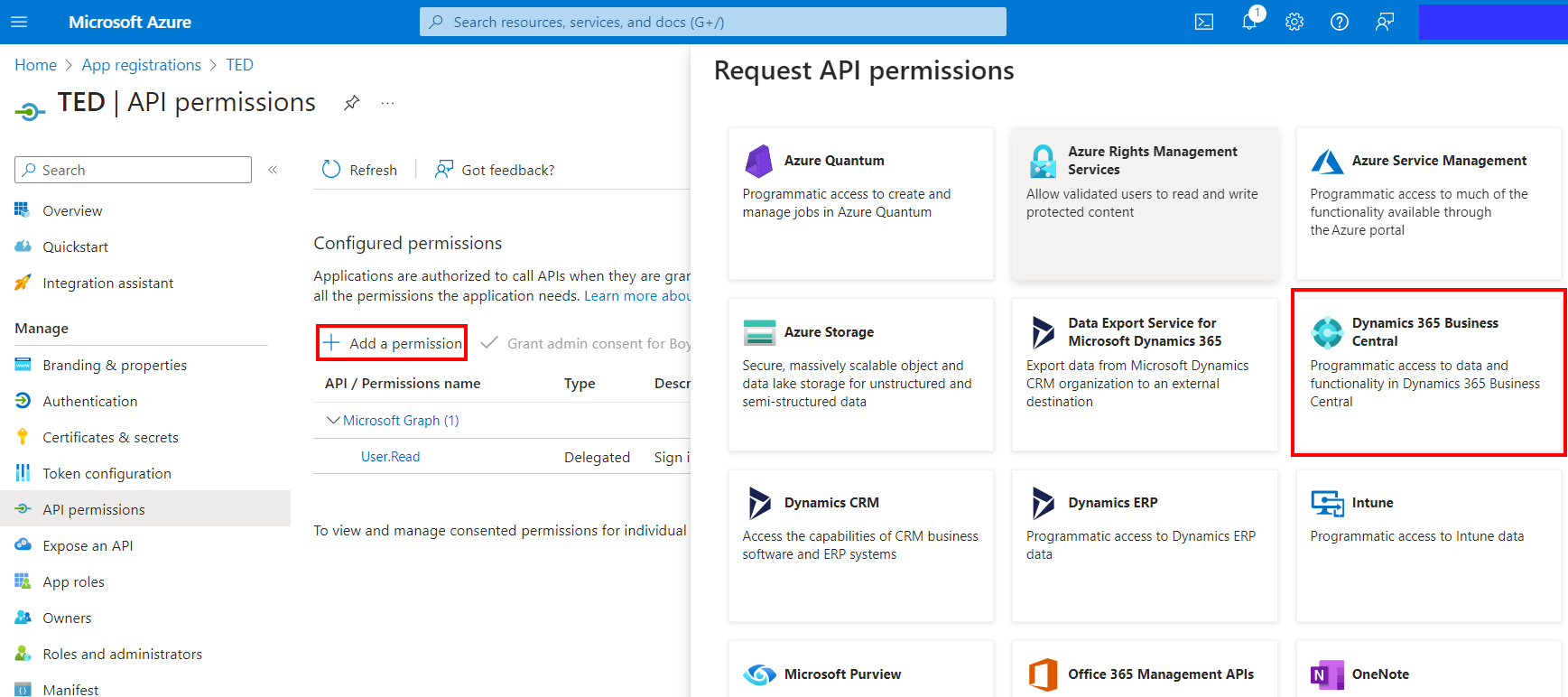Click the Refresh icon
The height and width of the screenshot is (697, 1568).
pos(331,170)
